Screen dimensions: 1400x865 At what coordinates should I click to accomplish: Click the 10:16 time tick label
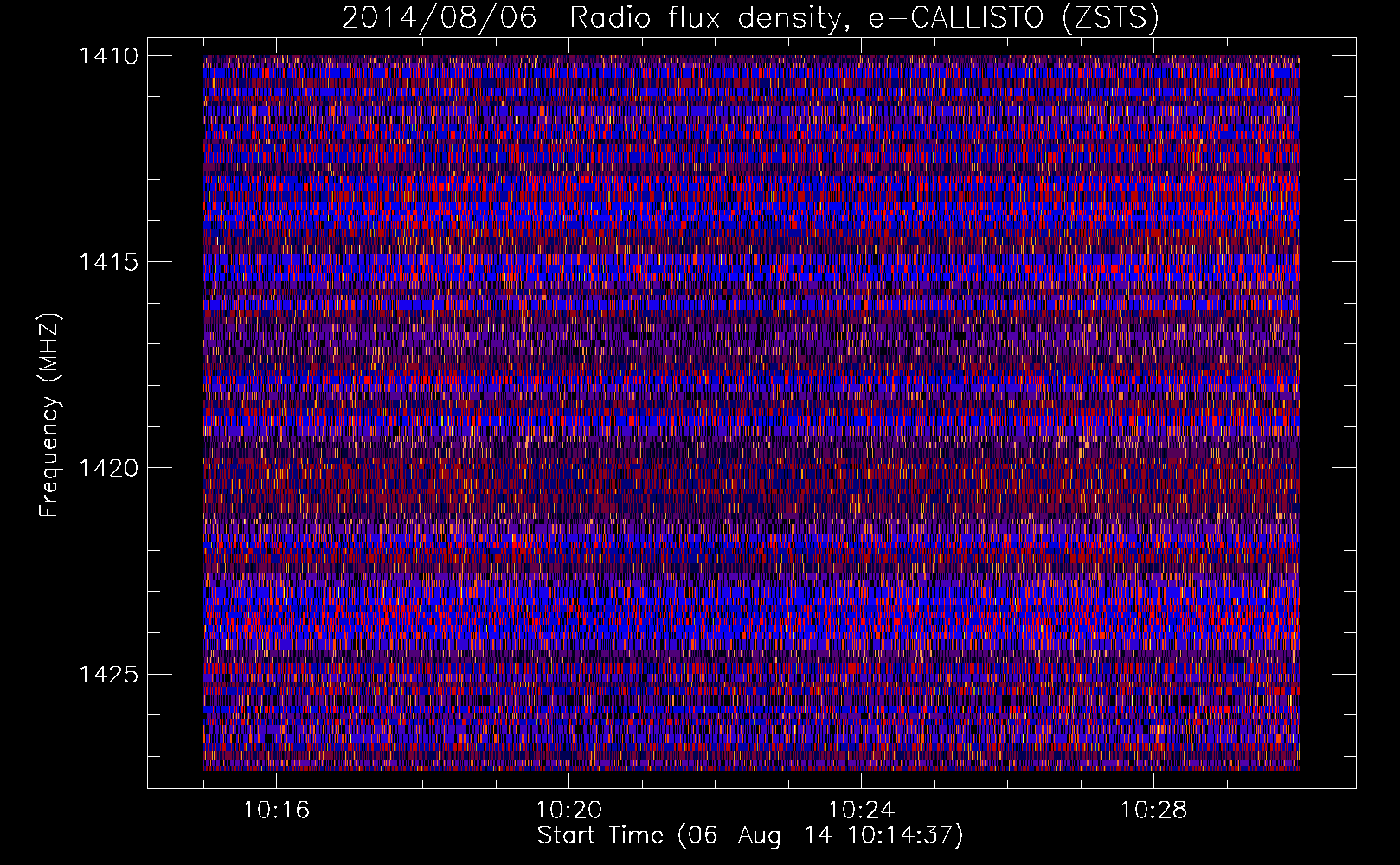[276, 811]
